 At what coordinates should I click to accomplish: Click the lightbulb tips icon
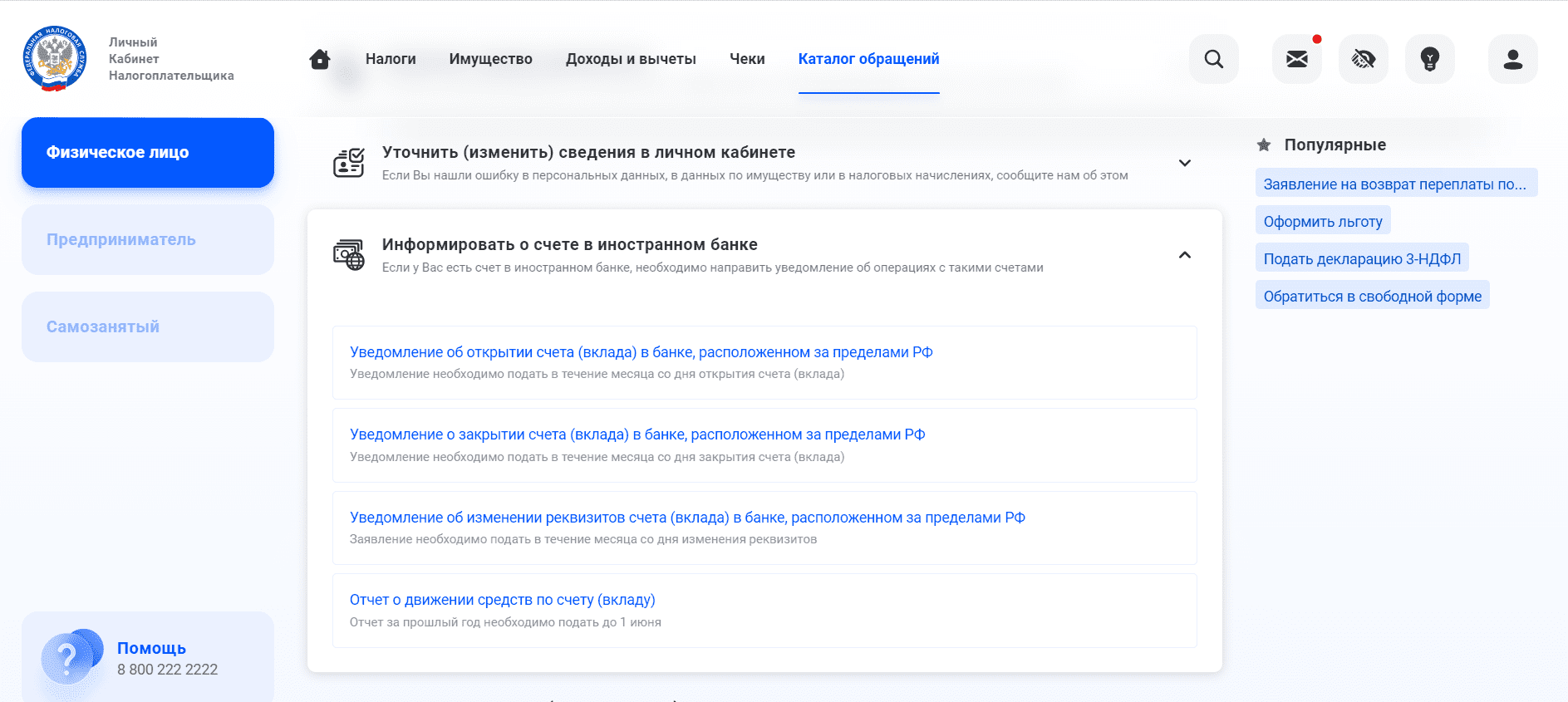tap(1429, 59)
